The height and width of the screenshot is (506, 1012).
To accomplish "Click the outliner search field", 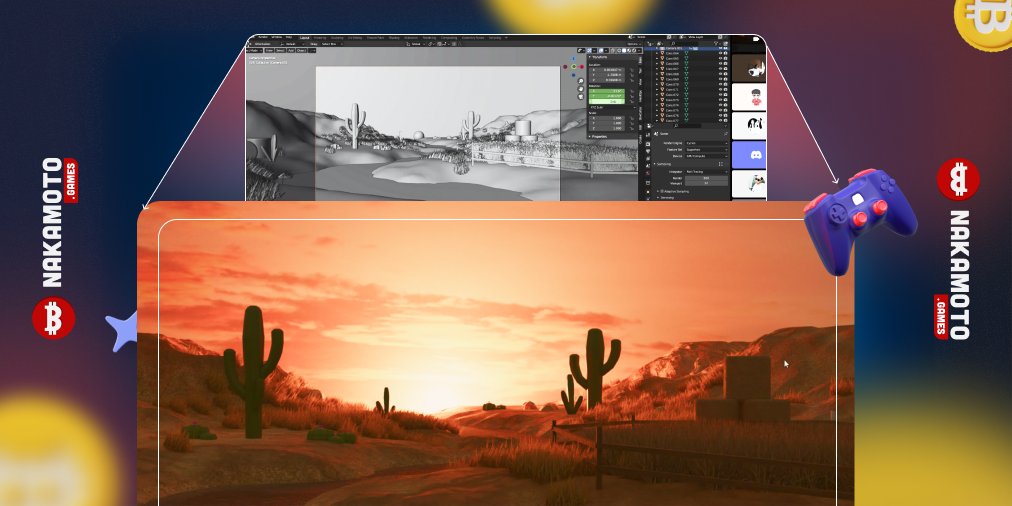I will tap(685, 43).
